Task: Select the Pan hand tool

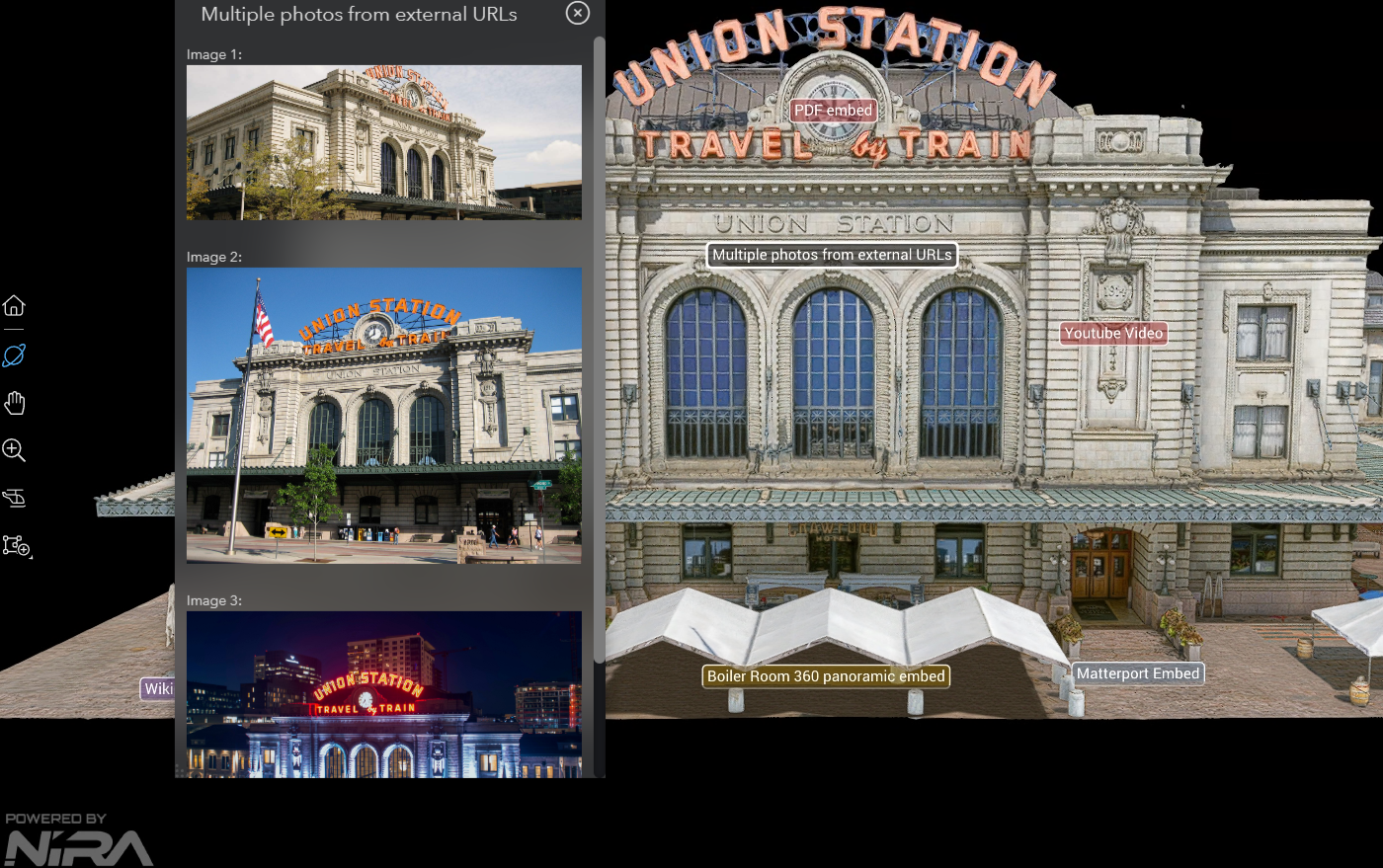Action: coord(14,402)
